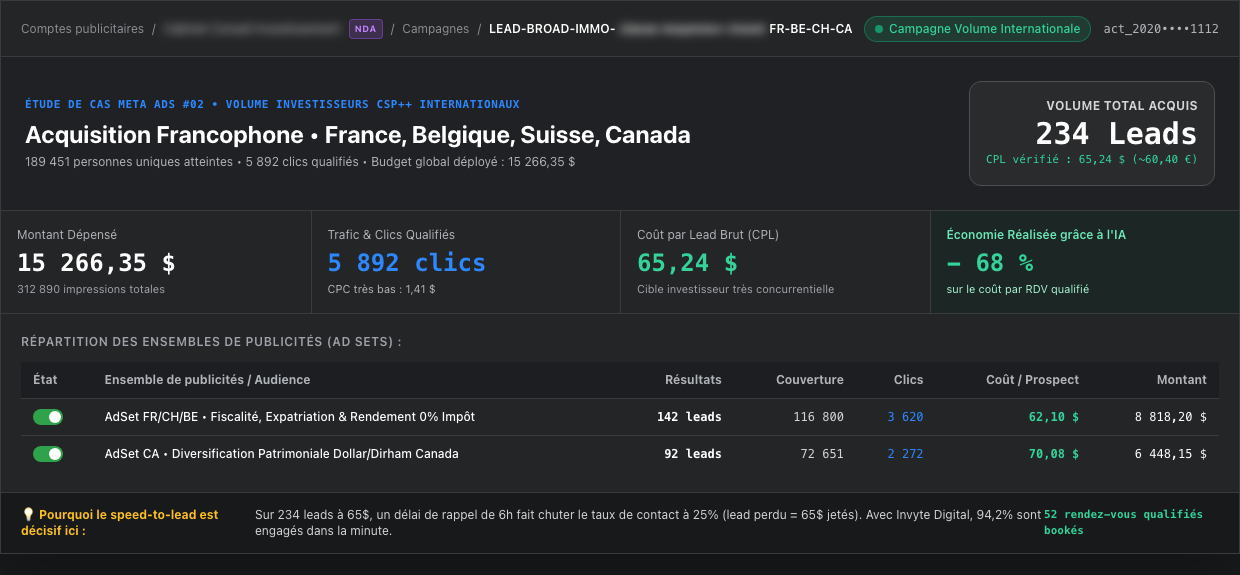
Task: Click the 5 892 clics metric
Action: pos(407,263)
